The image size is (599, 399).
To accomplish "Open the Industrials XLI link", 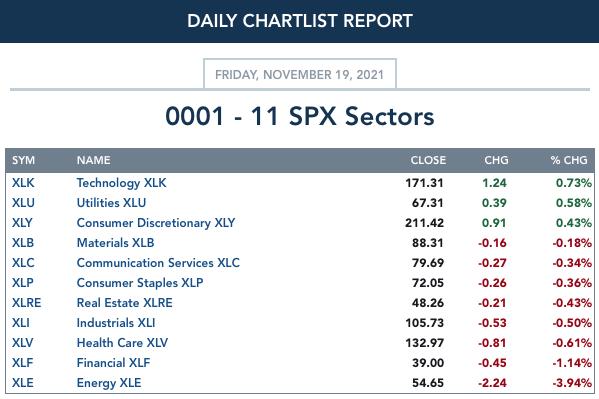I will point(116,323).
